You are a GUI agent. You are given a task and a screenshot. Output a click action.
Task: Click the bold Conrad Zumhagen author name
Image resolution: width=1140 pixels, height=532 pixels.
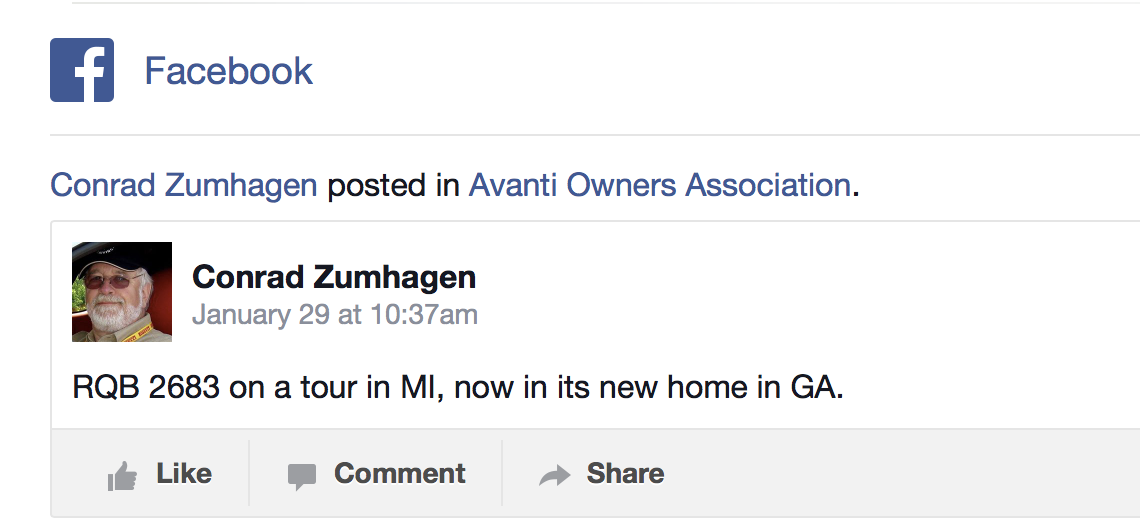tap(334, 276)
